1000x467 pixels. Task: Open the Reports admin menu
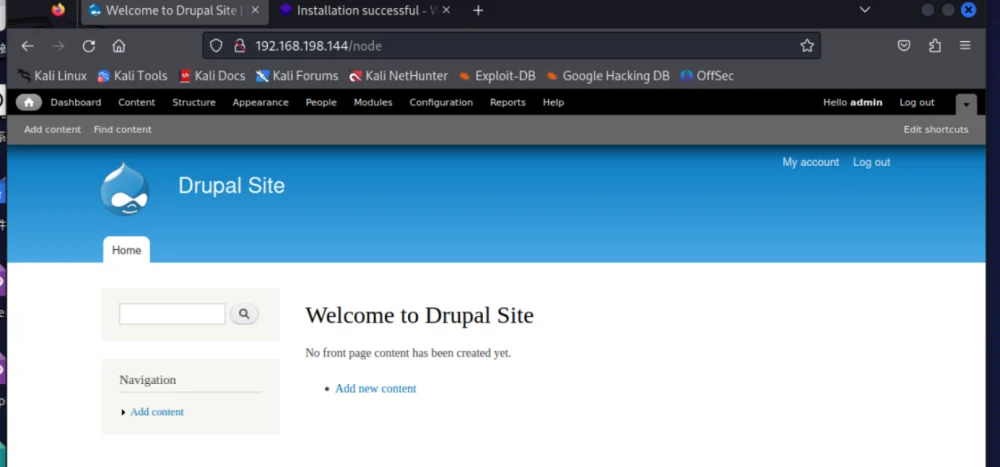tap(508, 102)
